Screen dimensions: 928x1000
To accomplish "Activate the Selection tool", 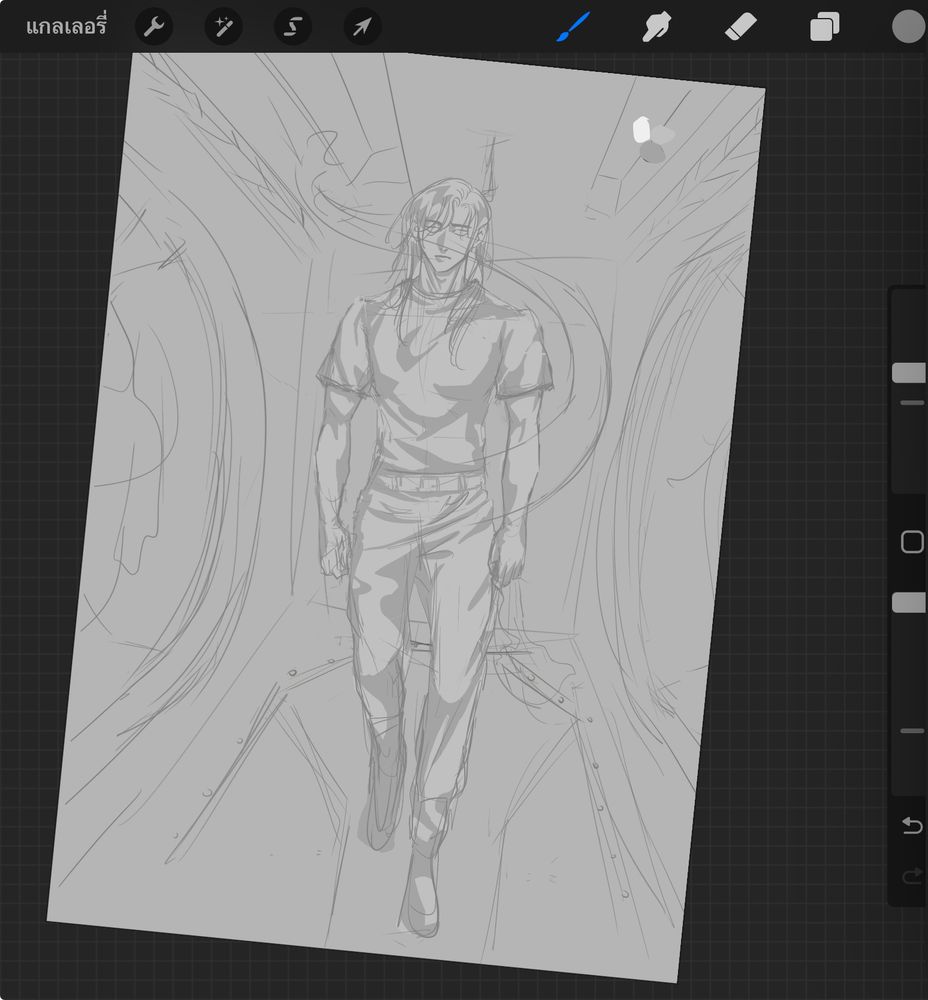I will point(293,27).
